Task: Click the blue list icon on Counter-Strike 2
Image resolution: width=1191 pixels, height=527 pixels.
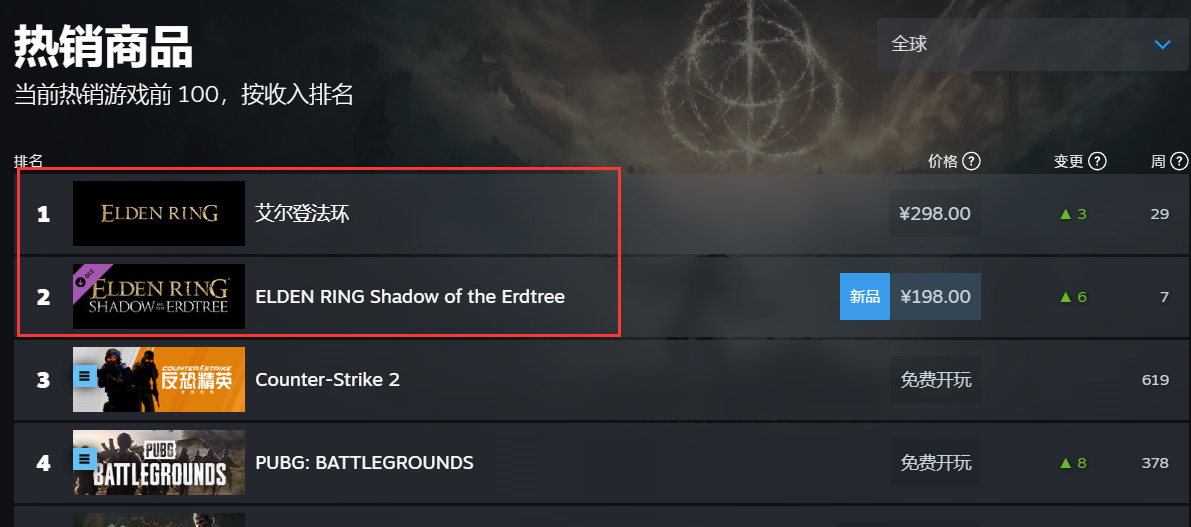Action: tap(85, 376)
